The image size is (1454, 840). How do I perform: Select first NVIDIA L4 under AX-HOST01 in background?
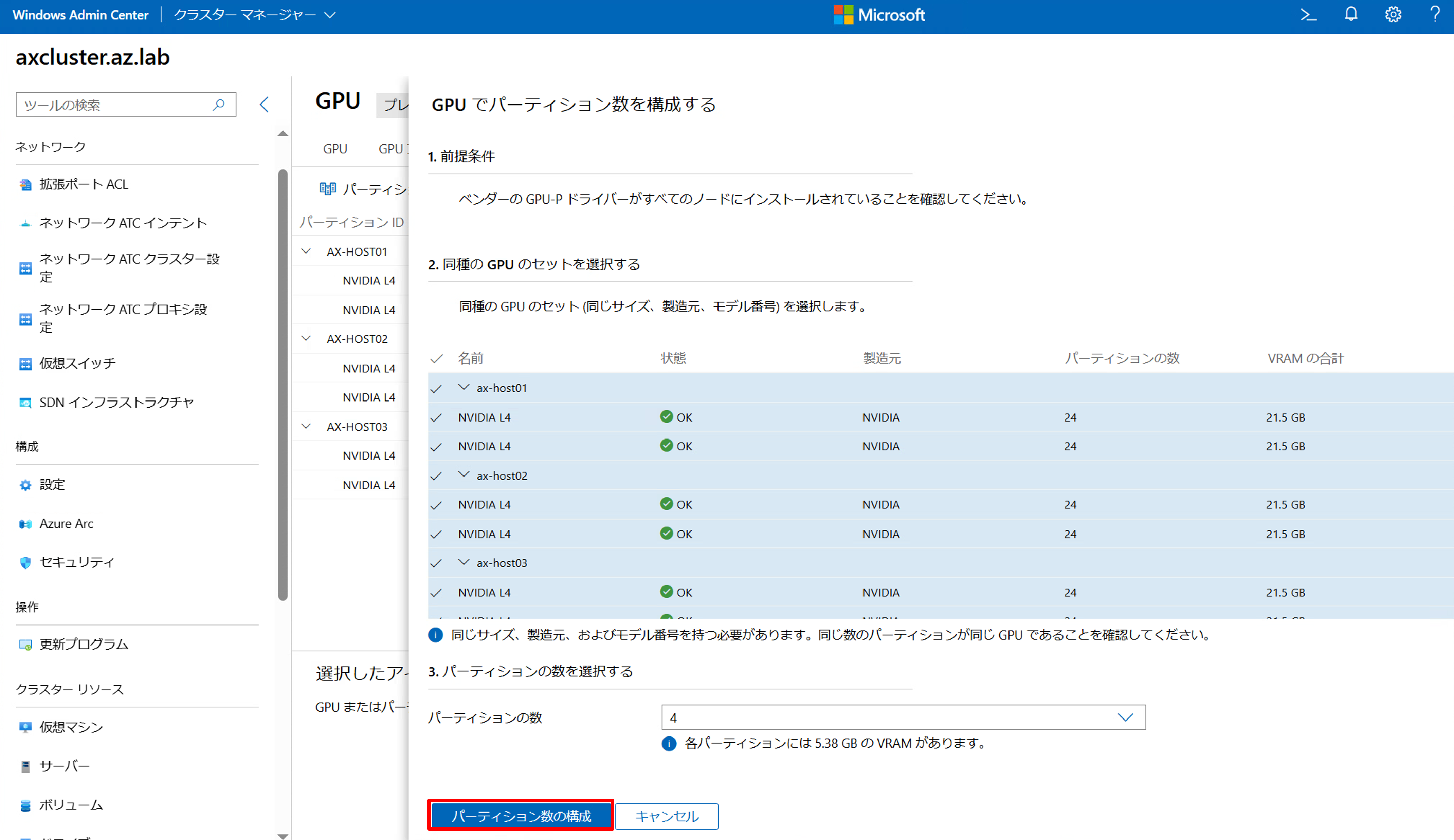coord(369,281)
